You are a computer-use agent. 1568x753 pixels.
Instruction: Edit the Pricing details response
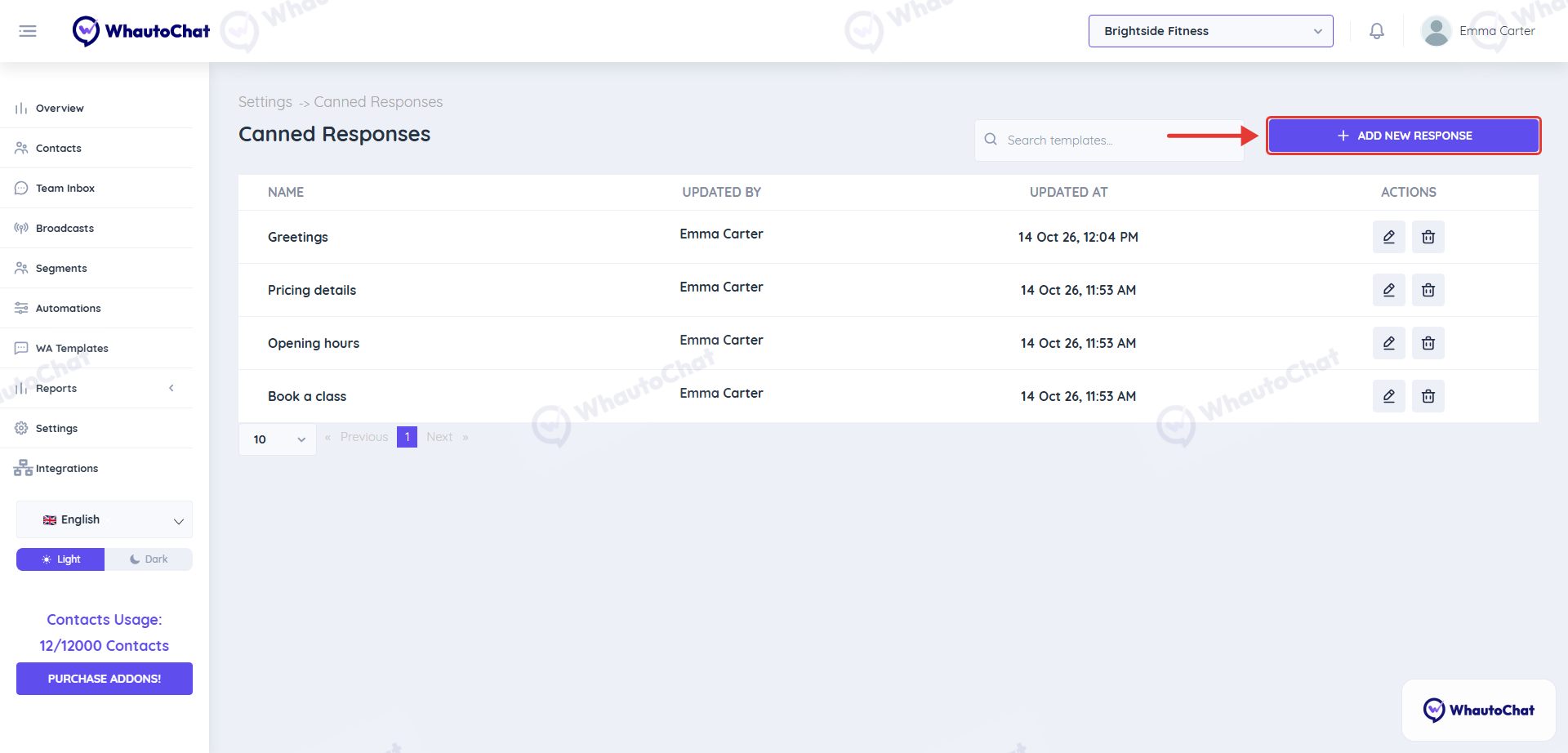(1389, 290)
